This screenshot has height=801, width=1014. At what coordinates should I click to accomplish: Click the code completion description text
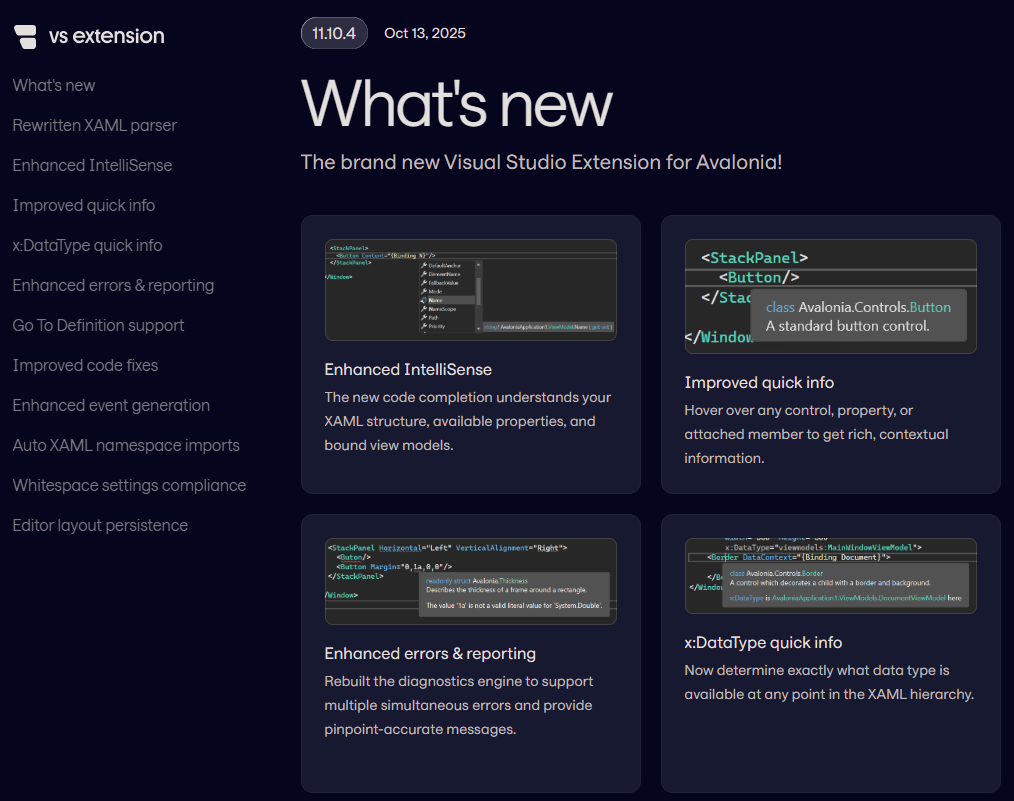click(x=468, y=421)
